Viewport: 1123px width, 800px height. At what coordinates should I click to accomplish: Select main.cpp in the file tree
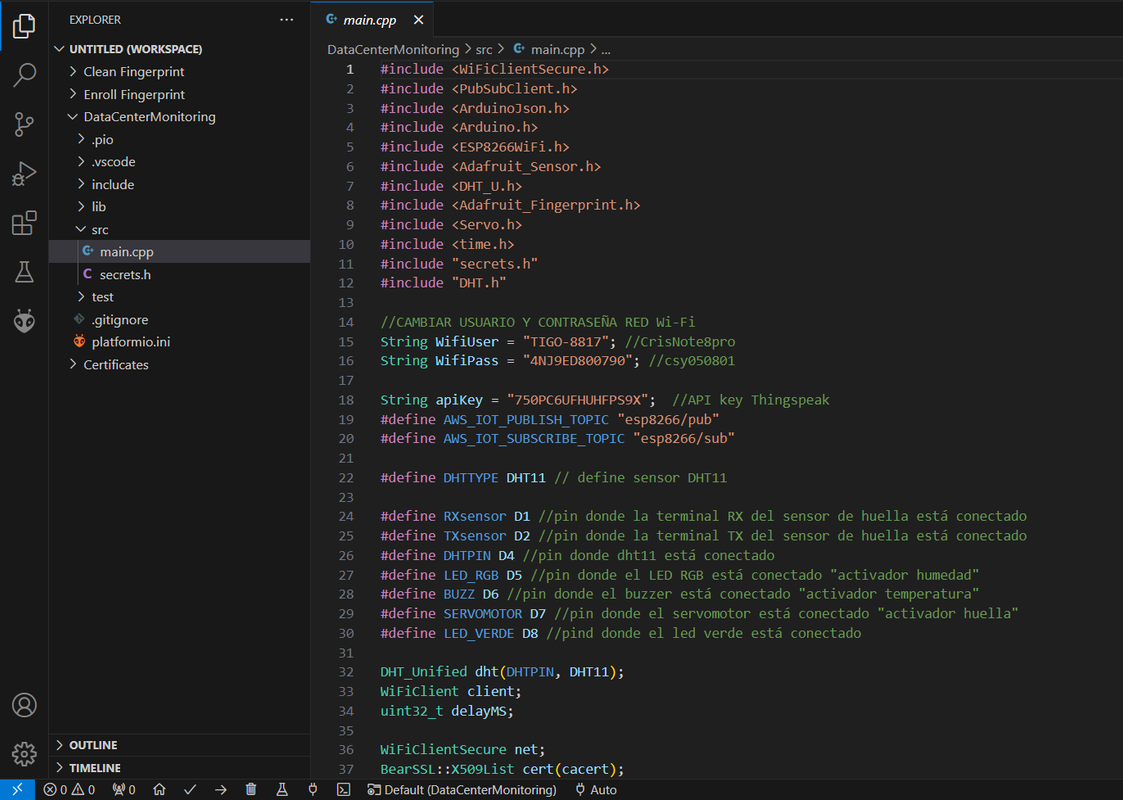[179, 251]
